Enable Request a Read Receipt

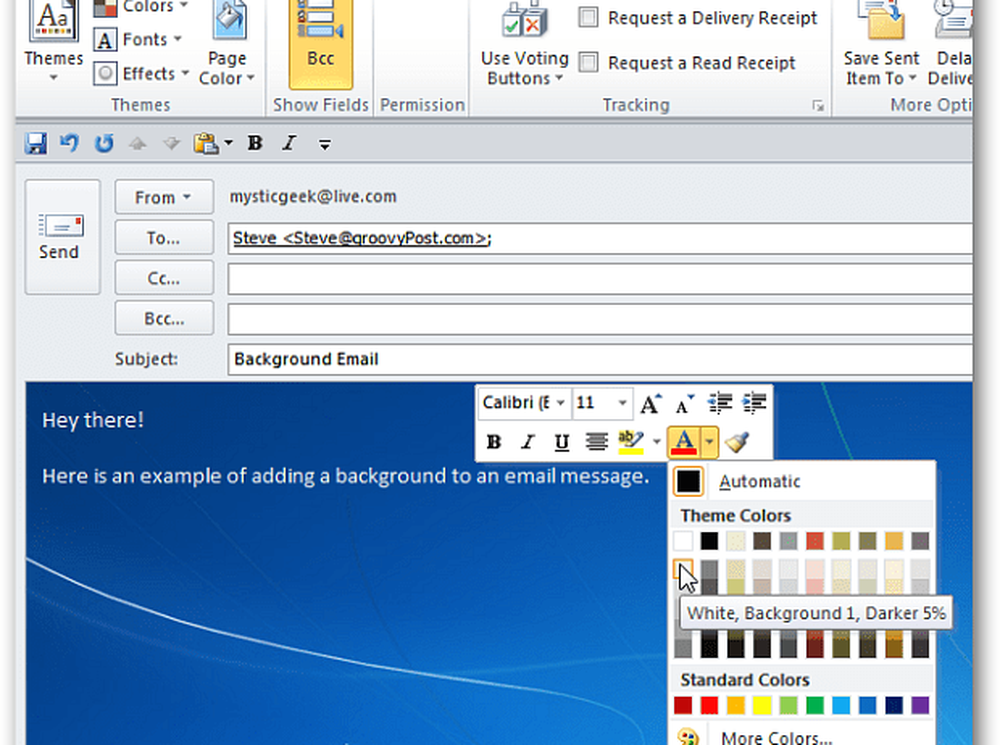[688, 63]
